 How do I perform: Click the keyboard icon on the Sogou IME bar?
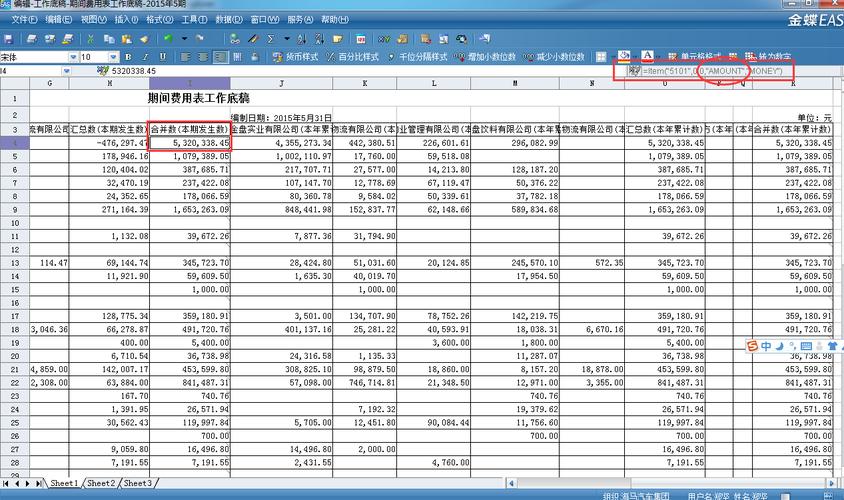pos(806,346)
